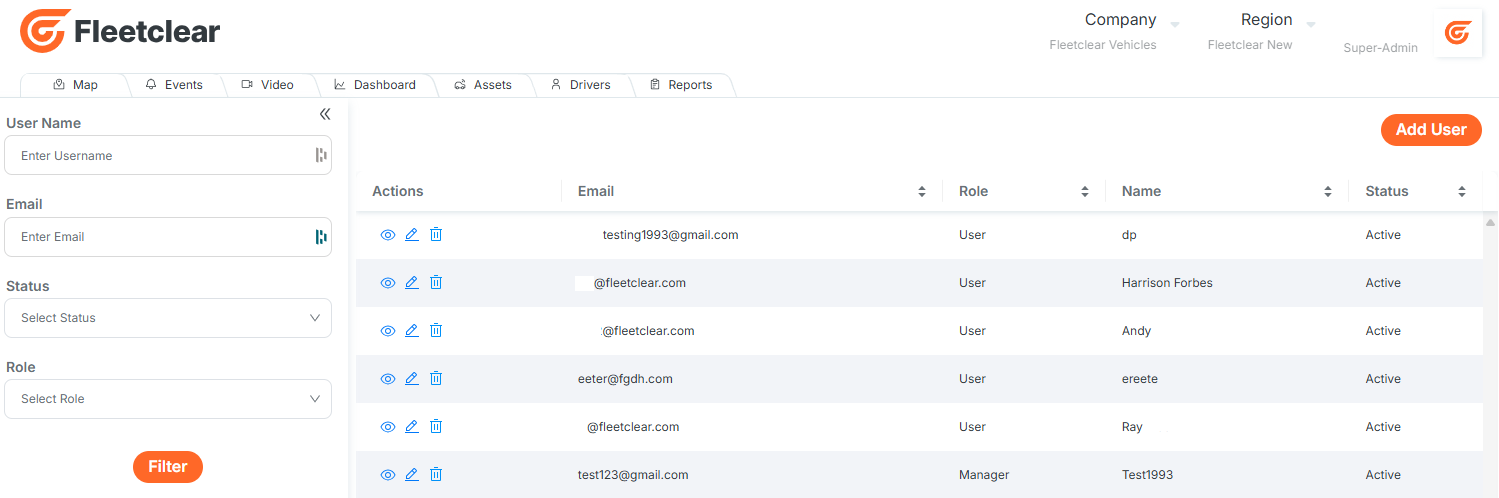Delete the user named Andy via trash icon
The width and height of the screenshot is (1499, 498).
tap(436, 331)
